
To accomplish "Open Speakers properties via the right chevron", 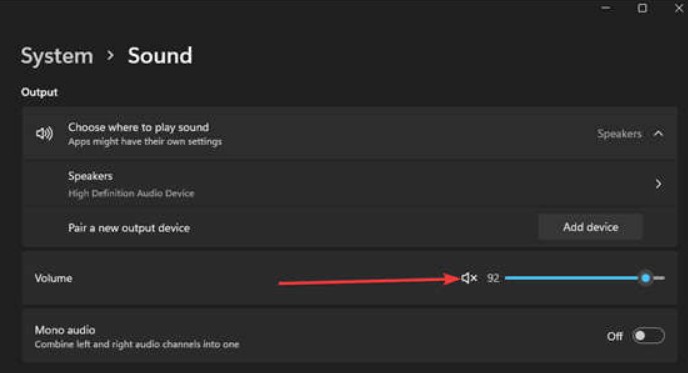I will click(x=658, y=184).
